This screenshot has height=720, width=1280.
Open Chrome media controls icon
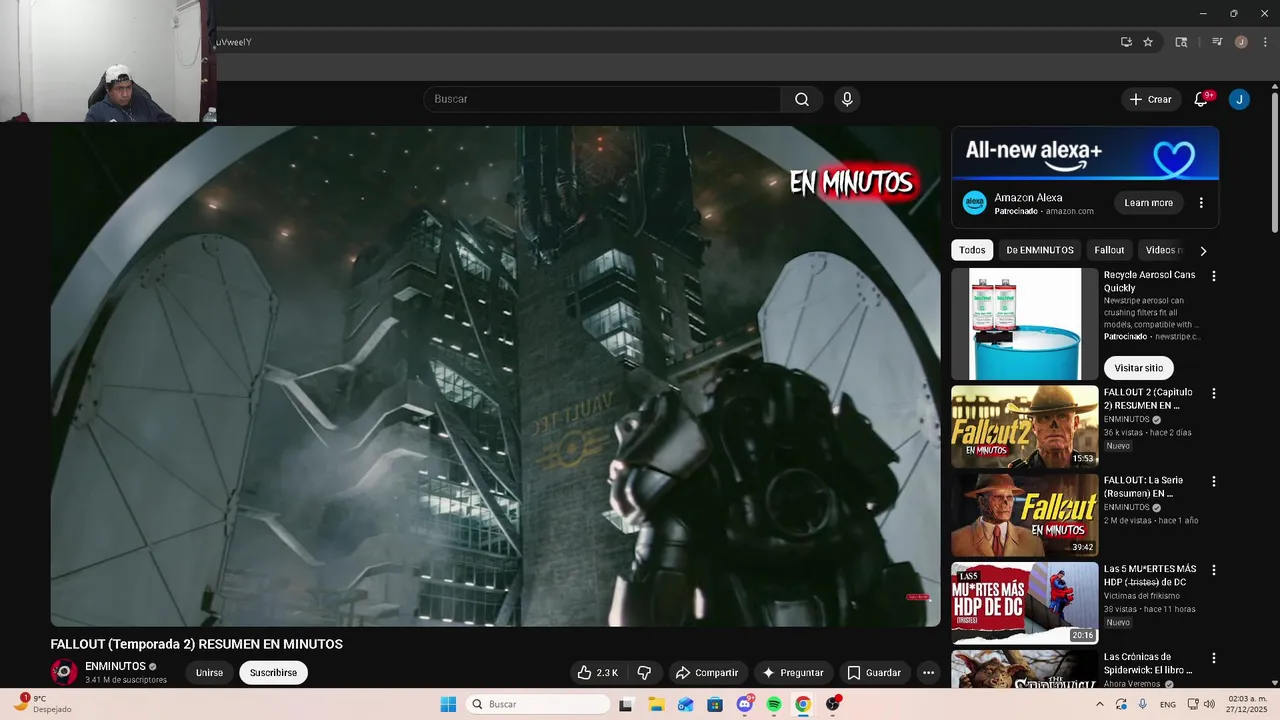click(x=1217, y=42)
